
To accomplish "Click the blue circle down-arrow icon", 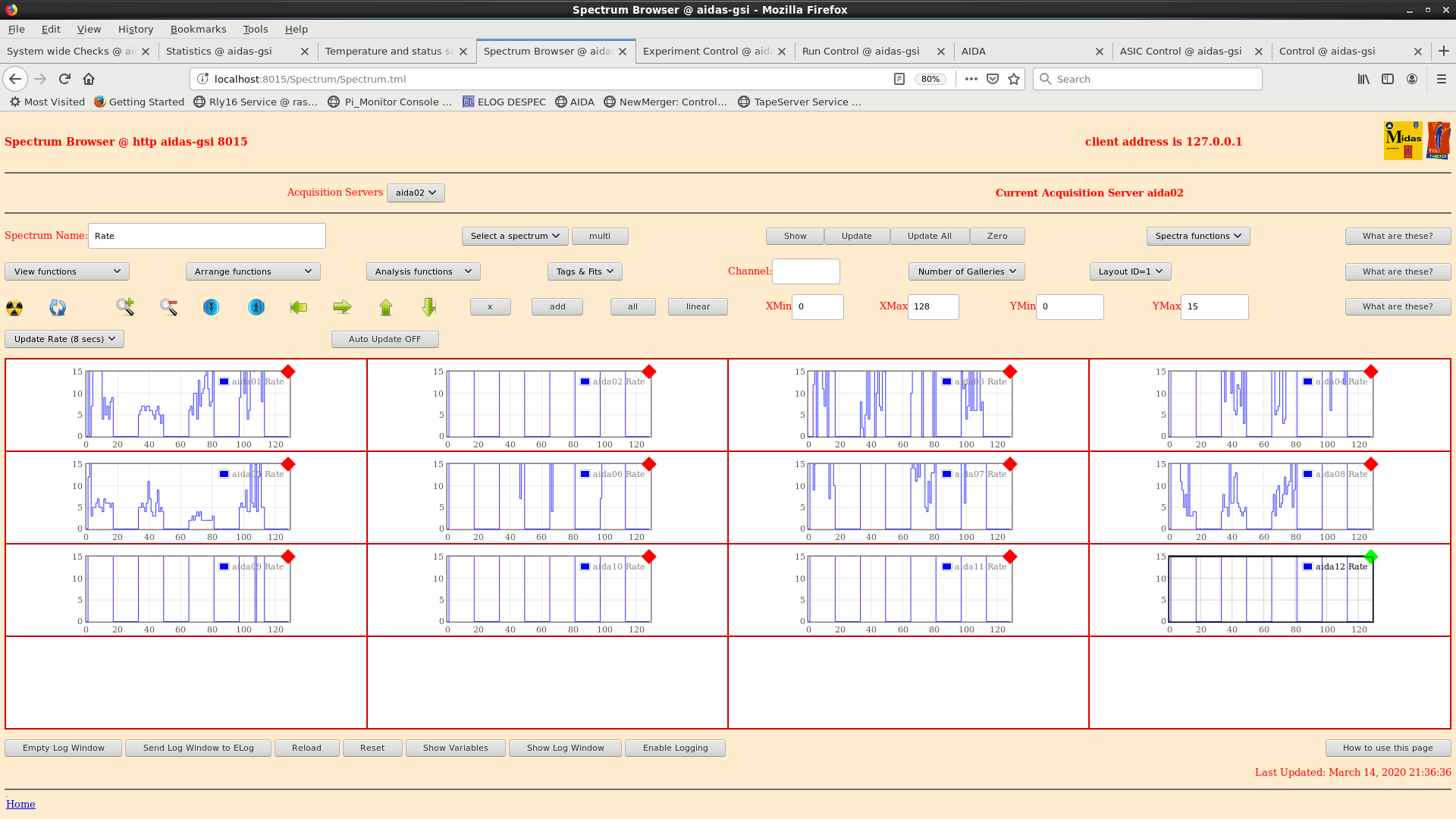I will 211,307.
